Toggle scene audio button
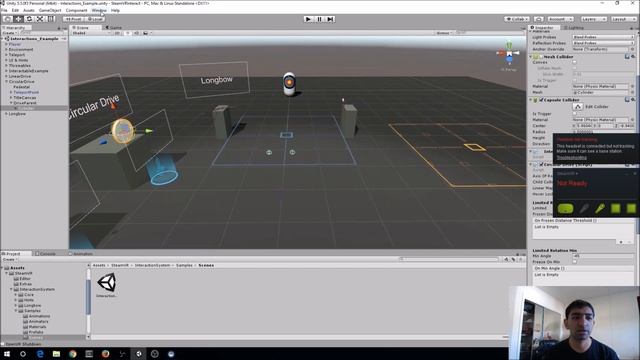 [x=136, y=33]
